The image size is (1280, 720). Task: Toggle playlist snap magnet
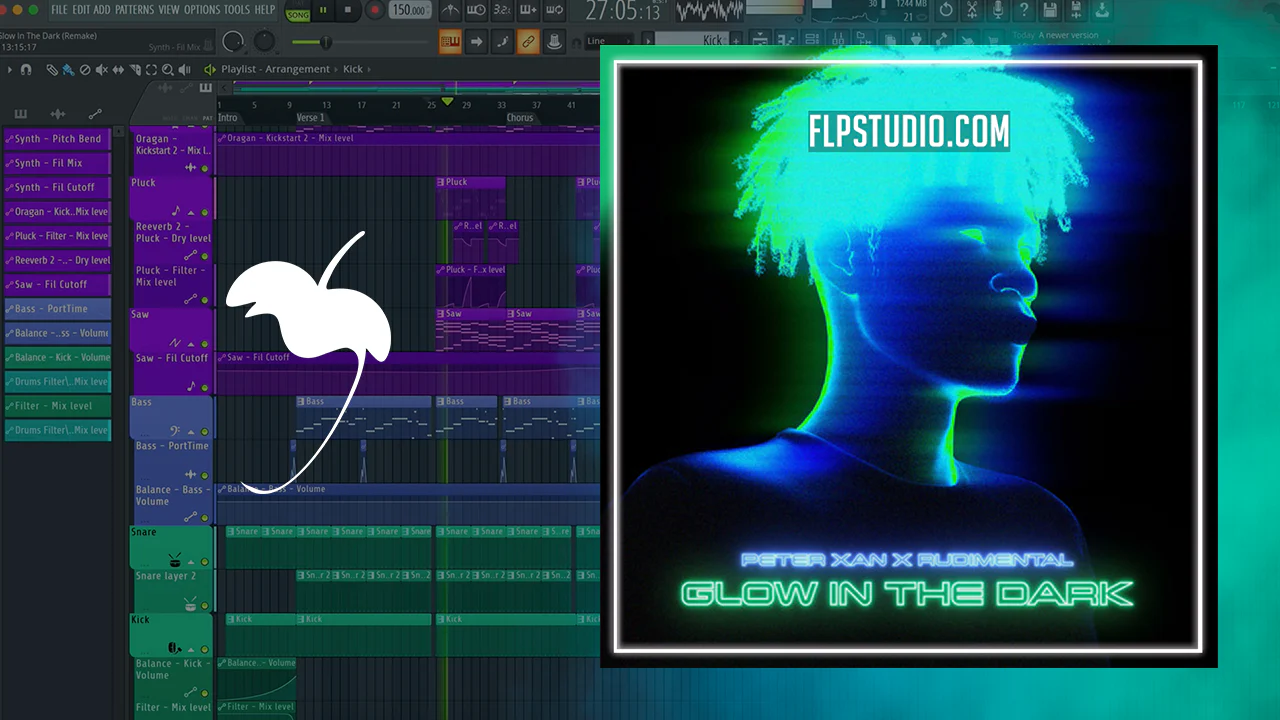click(26, 70)
